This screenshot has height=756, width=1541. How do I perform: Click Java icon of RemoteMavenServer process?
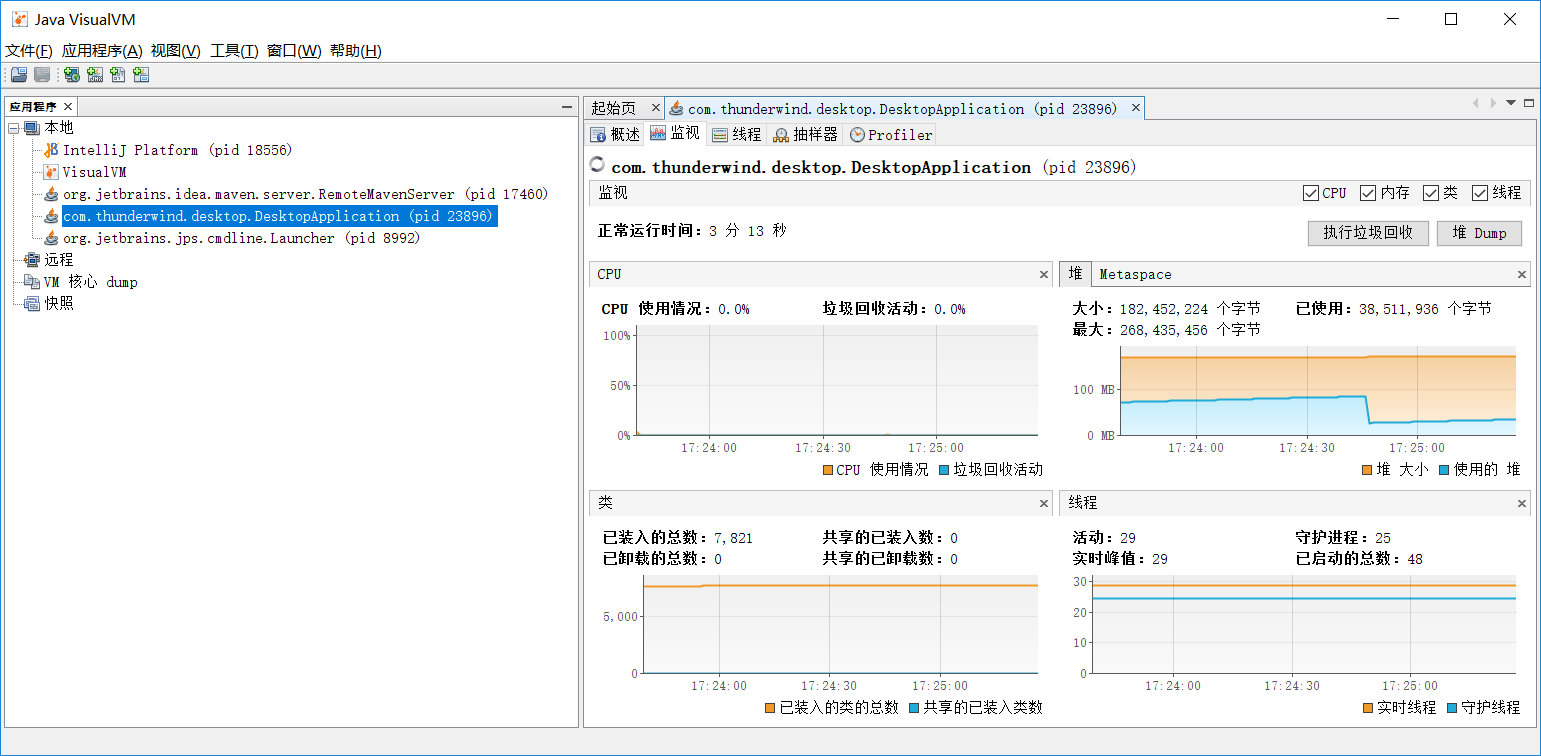[x=51, y=194]
